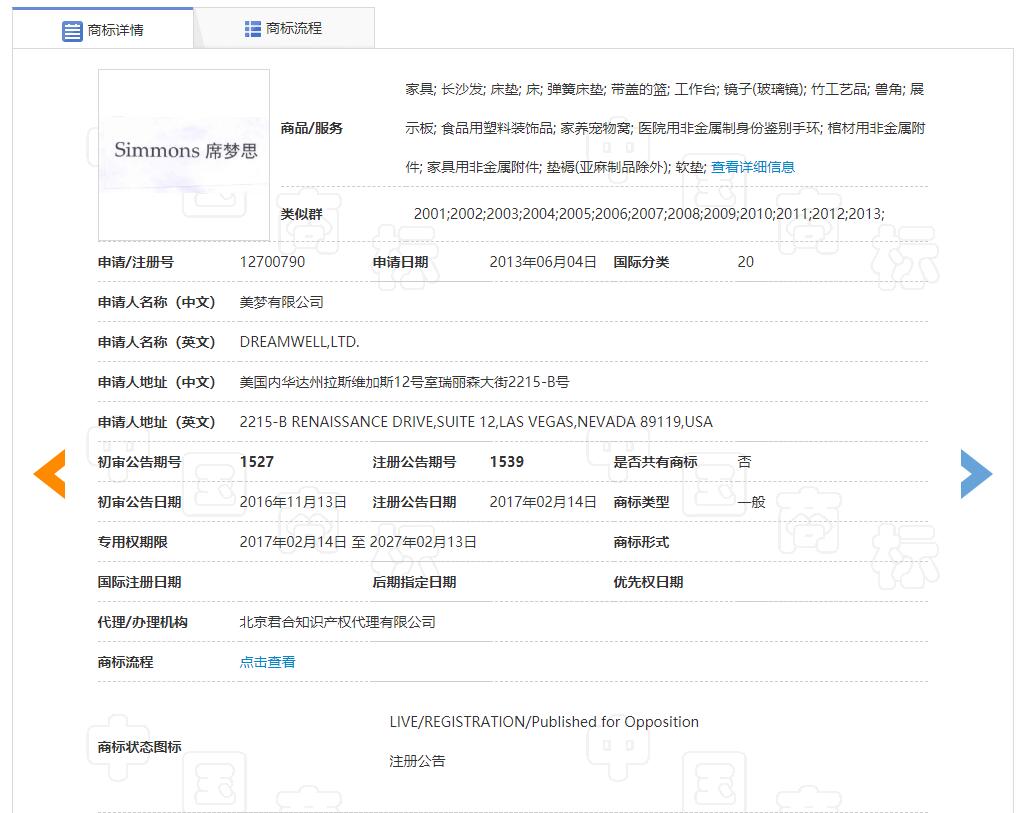Click the 代理/办理机构 label
The height and width of the screenshot is (813, 1029).
tap(142, 622)
